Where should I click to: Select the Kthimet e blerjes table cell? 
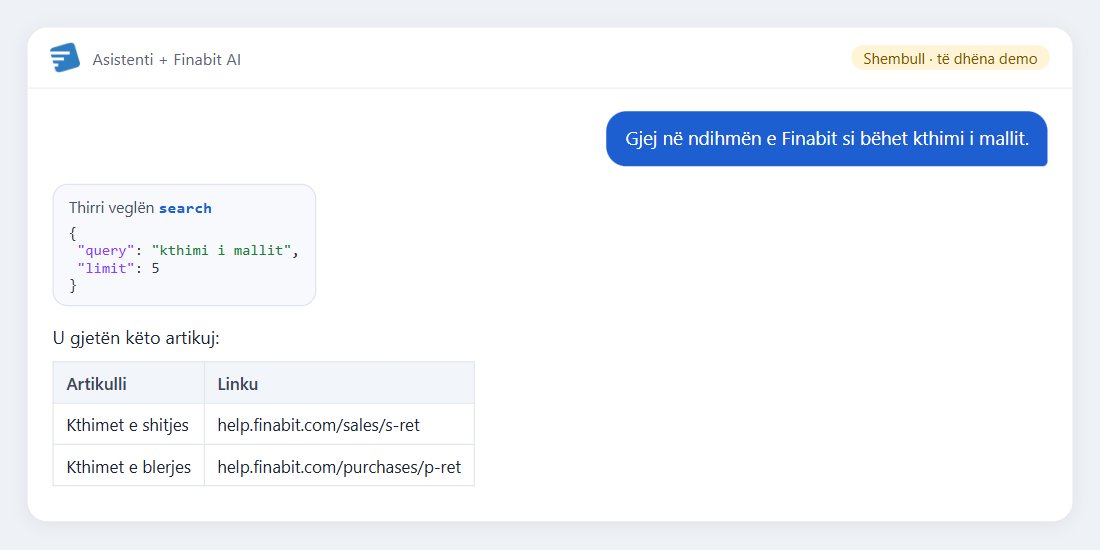(128, 466)
